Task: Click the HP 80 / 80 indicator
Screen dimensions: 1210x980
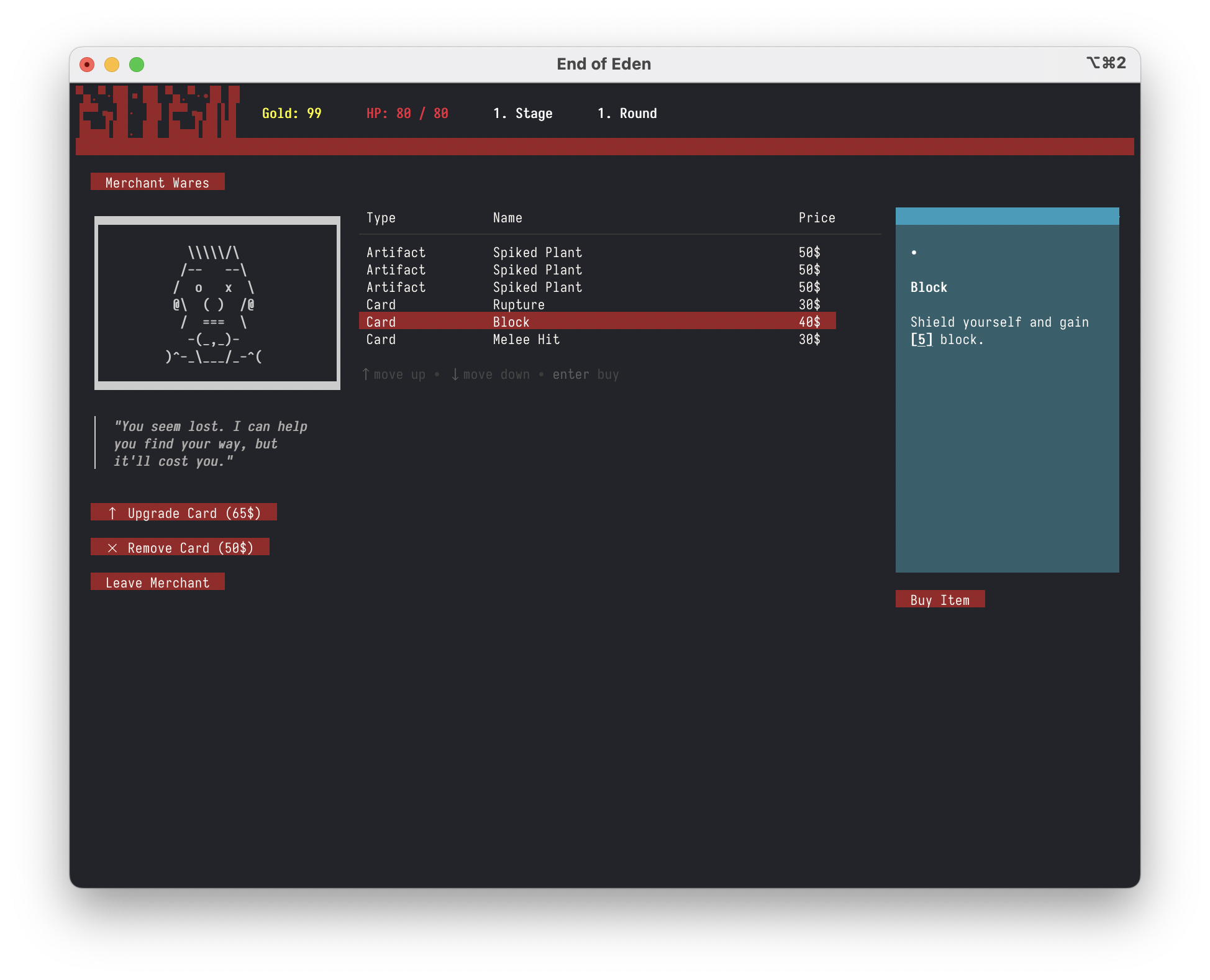Action: point(407,114)
